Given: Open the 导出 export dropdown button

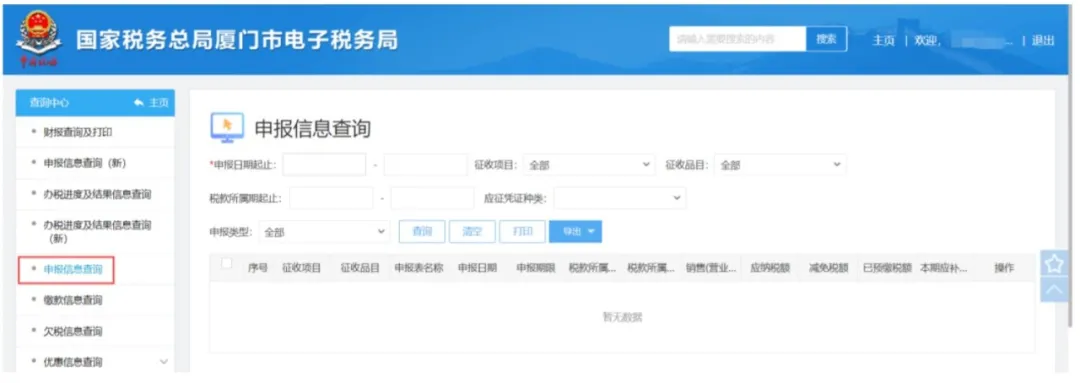Looking at the screenshot, I should (575, 232).
